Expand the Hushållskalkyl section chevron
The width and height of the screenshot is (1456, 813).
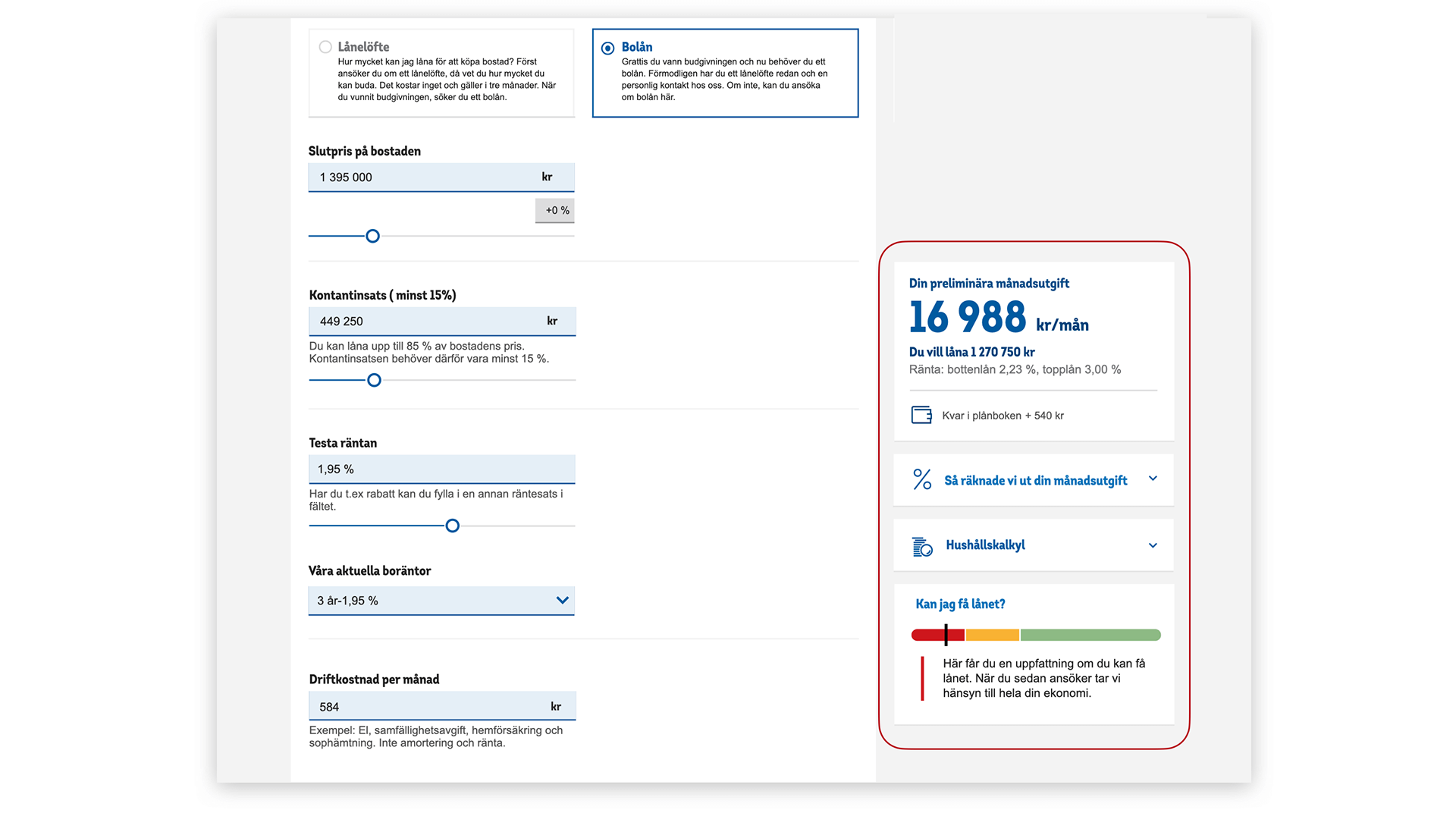(x=1153, y=545)
